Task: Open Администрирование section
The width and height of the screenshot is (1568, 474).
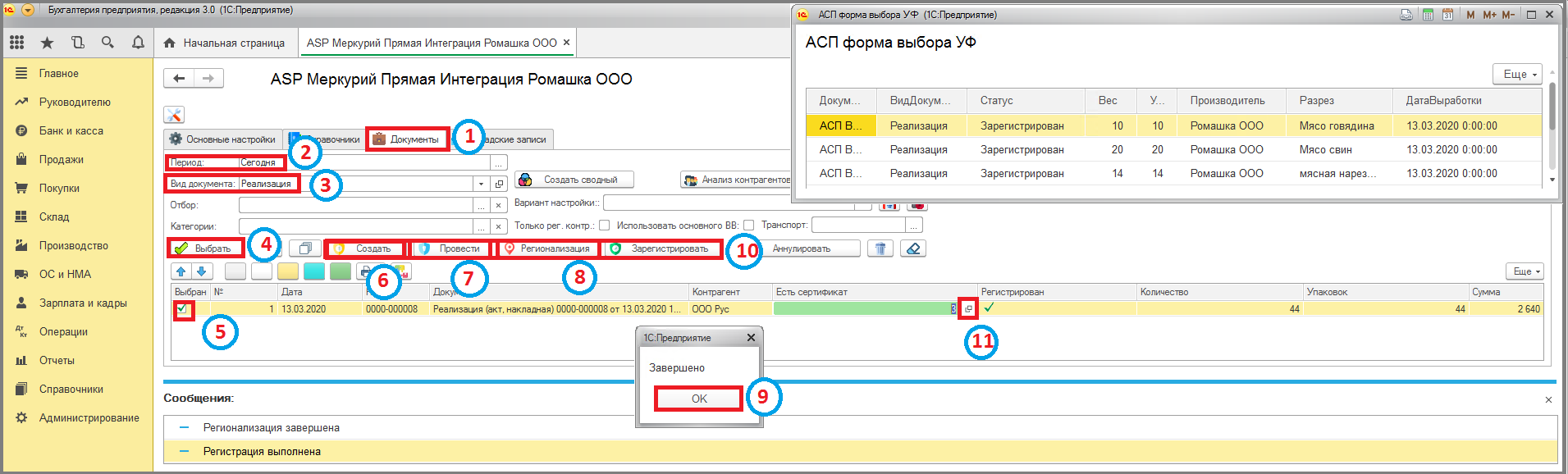Action: coord(89,417)
